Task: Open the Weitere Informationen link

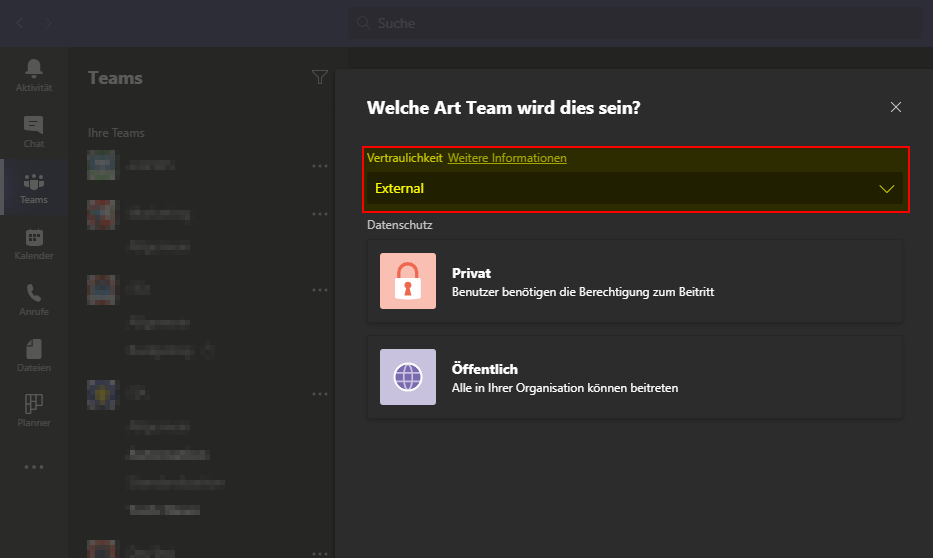Action: click(x=507, y=158)
